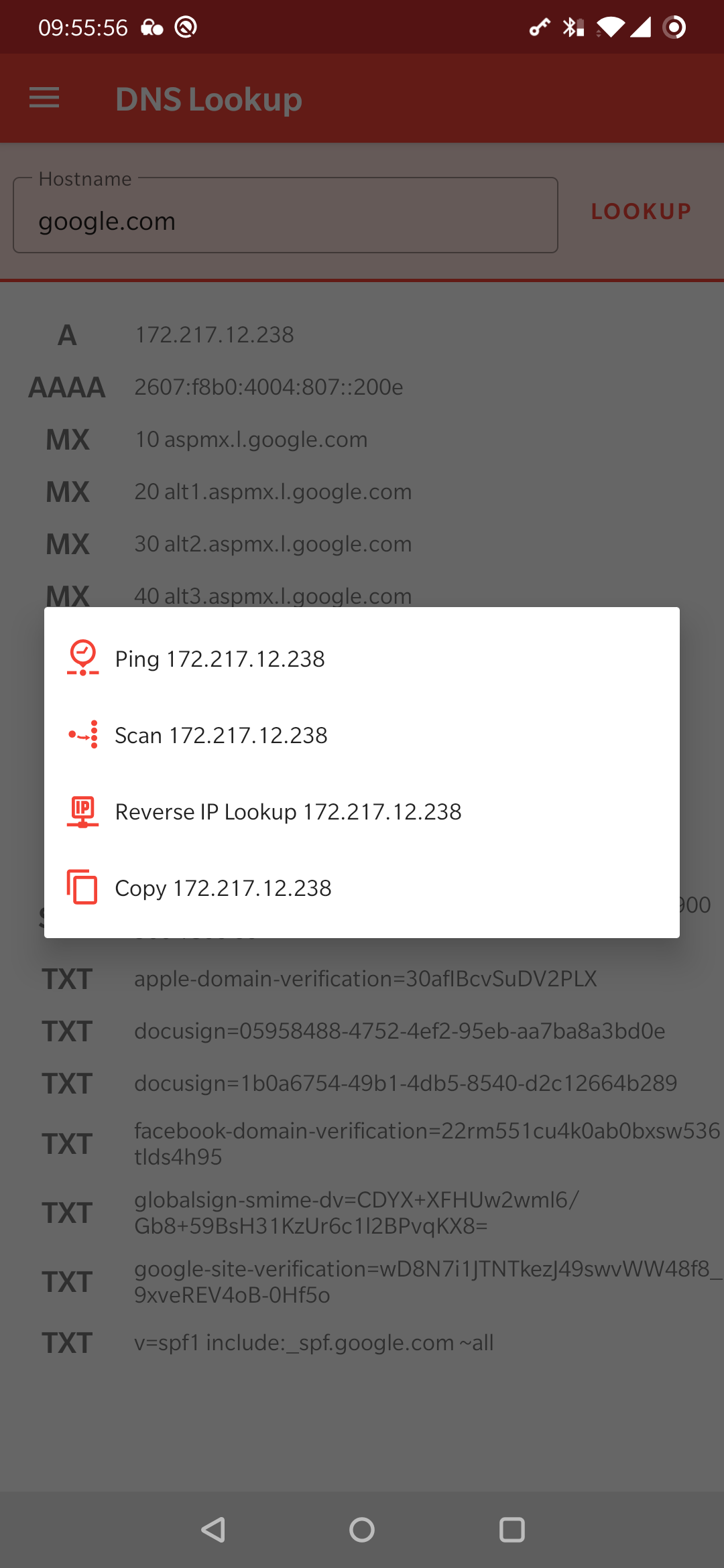The width and height of the screenshot is (724, 1568).
Task: Tap the SPF TXT record row
Action: point(314,1343)
